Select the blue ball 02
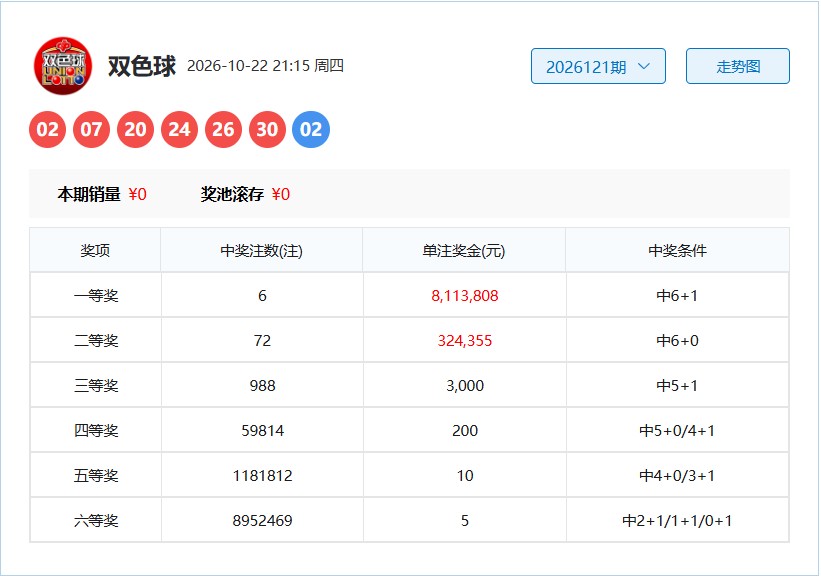The image size is (821, 576). click(x=311, y=129)
